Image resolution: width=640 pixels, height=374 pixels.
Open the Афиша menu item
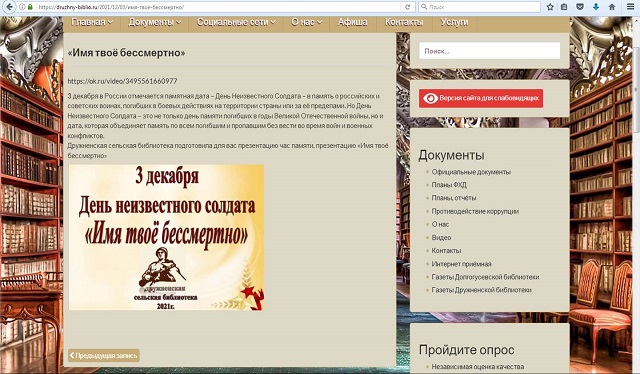352,22
